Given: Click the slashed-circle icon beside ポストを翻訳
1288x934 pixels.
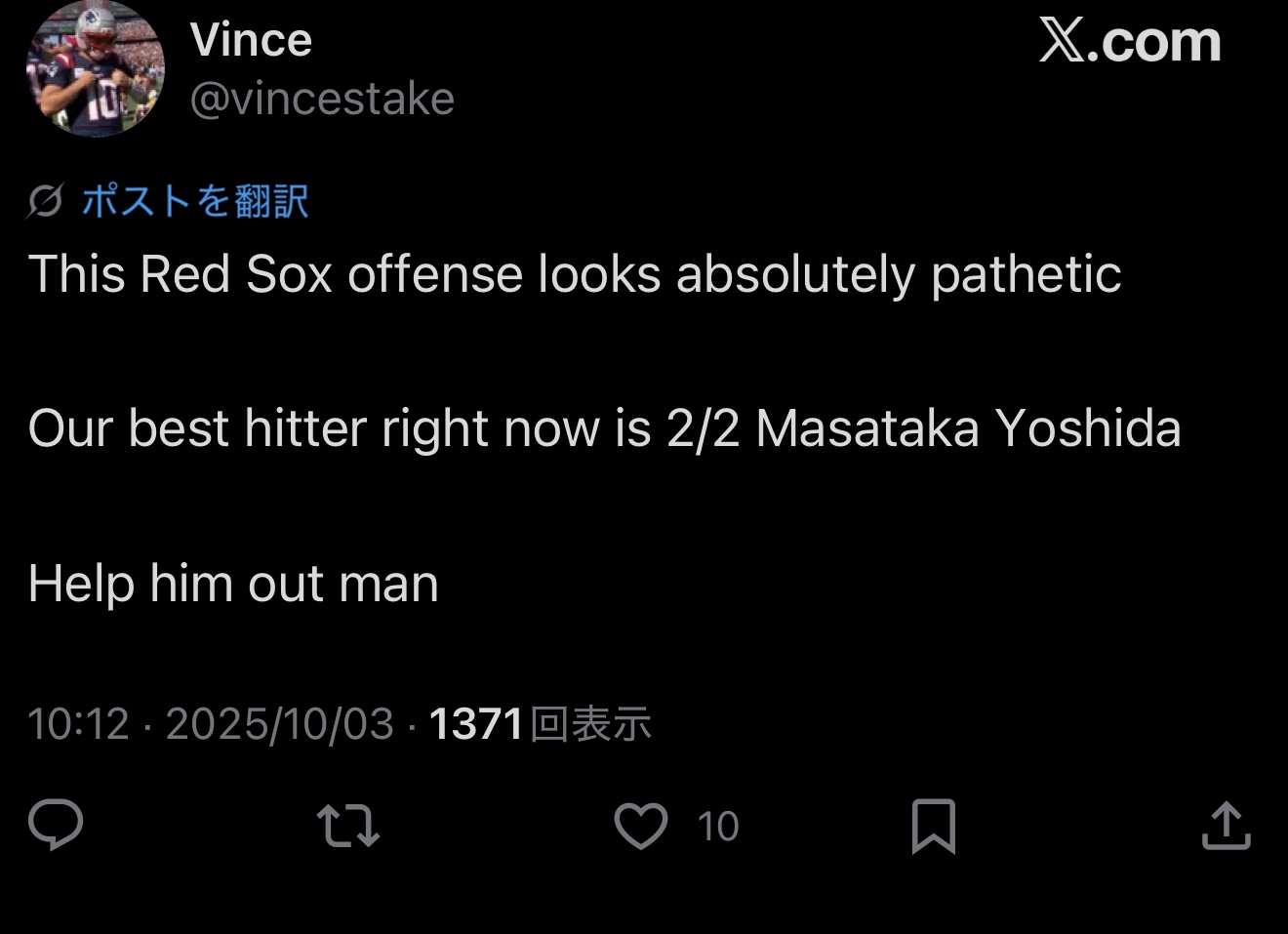Looking at the screenshot, I should tap(45, 201).
